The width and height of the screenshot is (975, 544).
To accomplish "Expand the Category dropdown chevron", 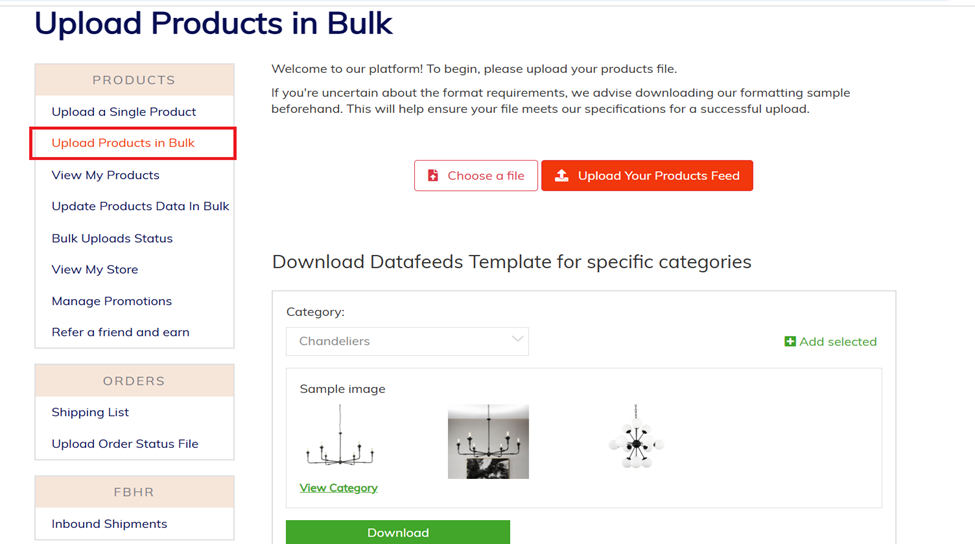I will tap(517, 339).
